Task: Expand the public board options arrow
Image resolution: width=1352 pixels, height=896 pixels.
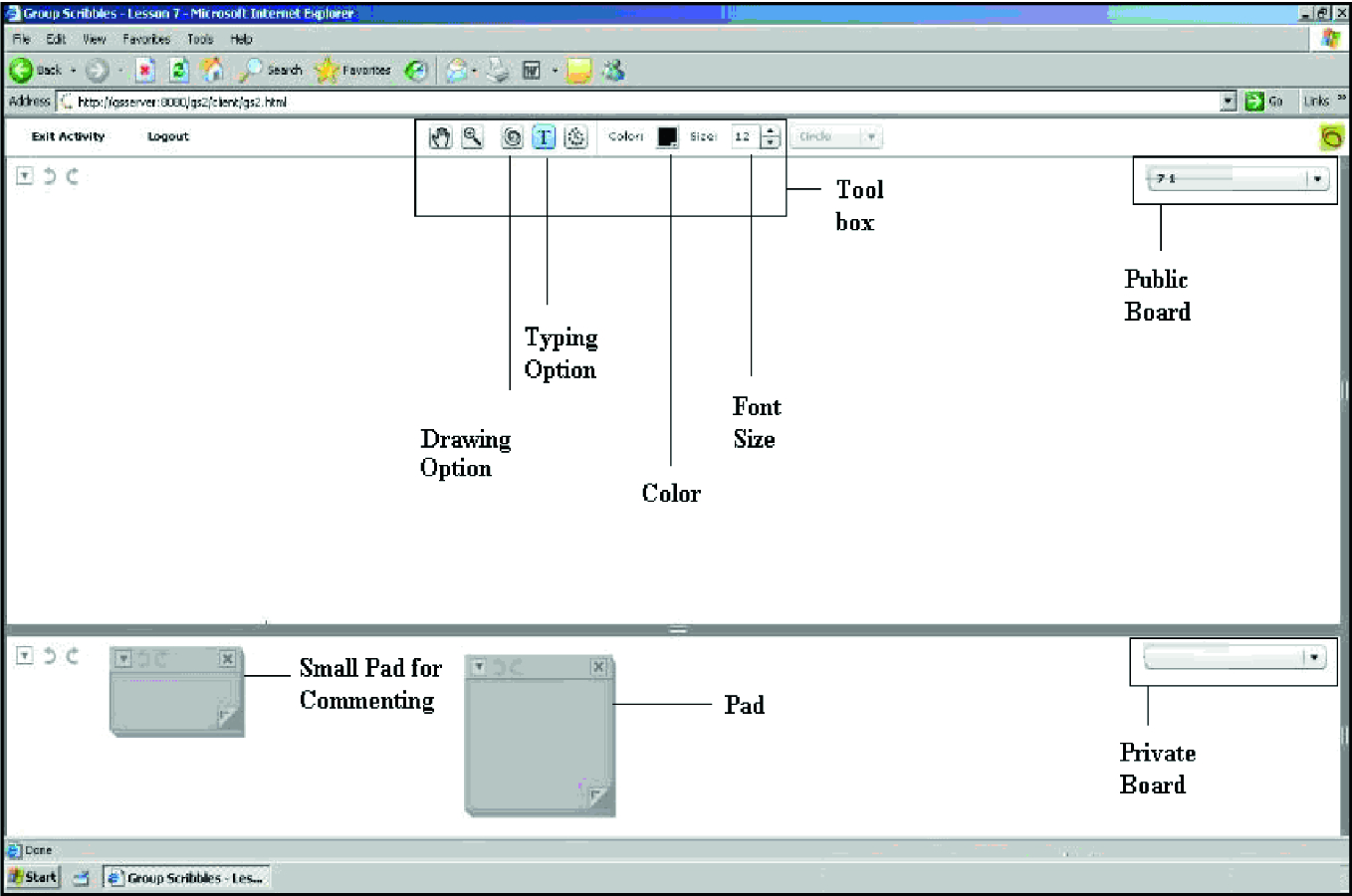Action: (25, 176)
